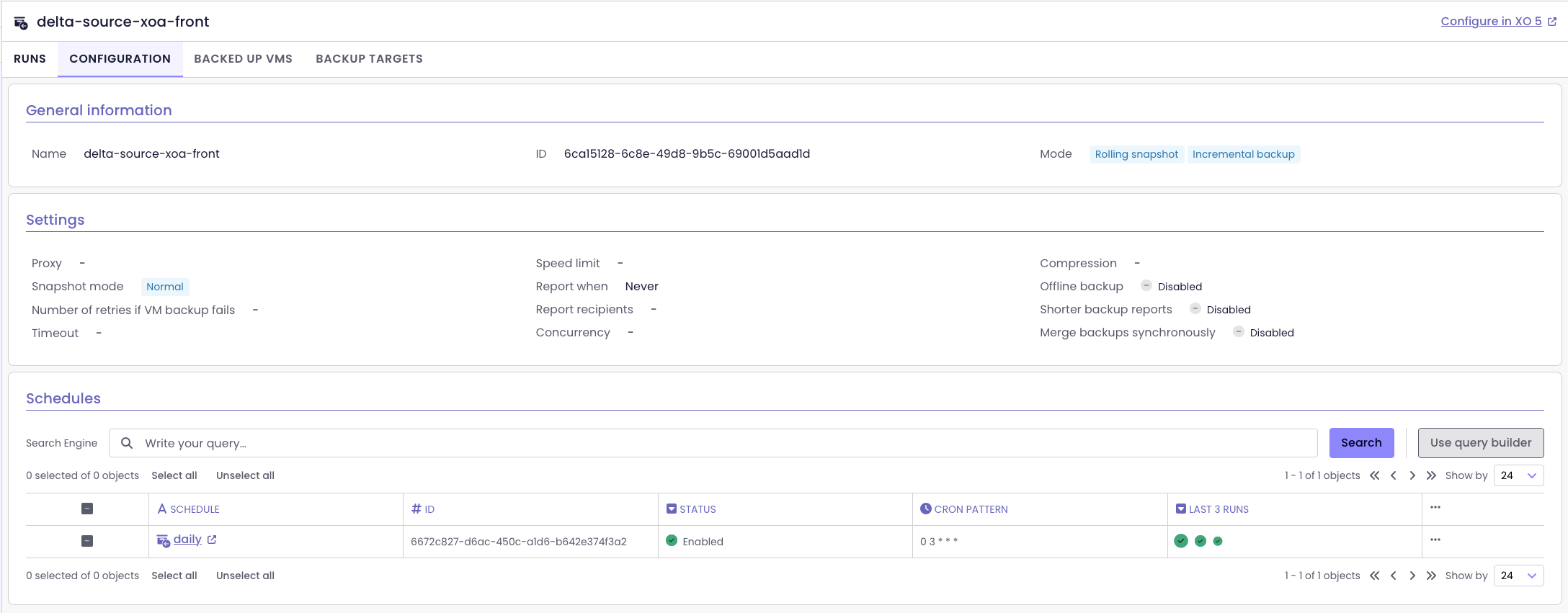Open the table header three-dot column menu
The image size is (1568, 613).
(x=1435, y=508)
